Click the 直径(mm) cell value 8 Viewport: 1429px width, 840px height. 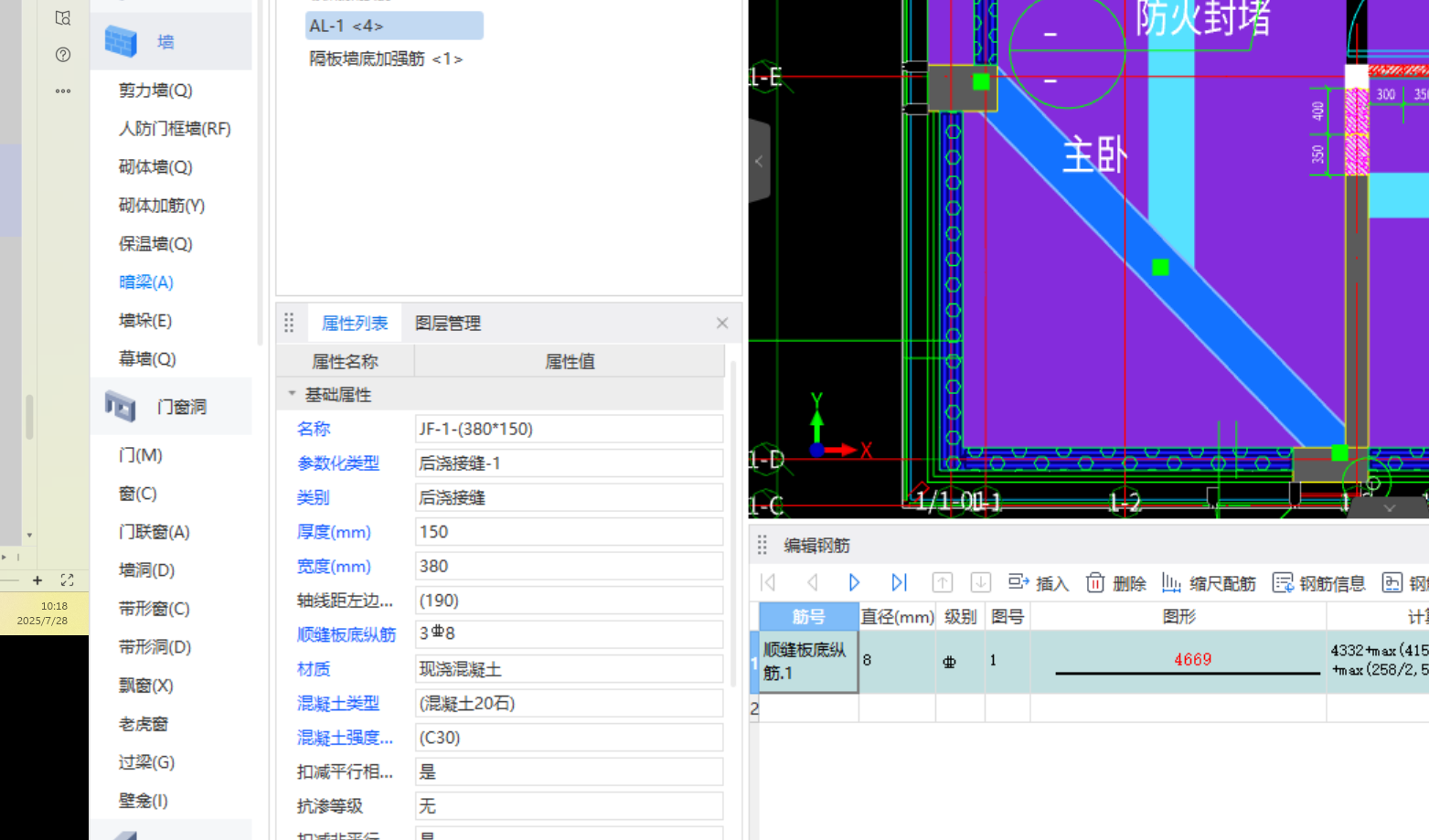pos(896,661)
